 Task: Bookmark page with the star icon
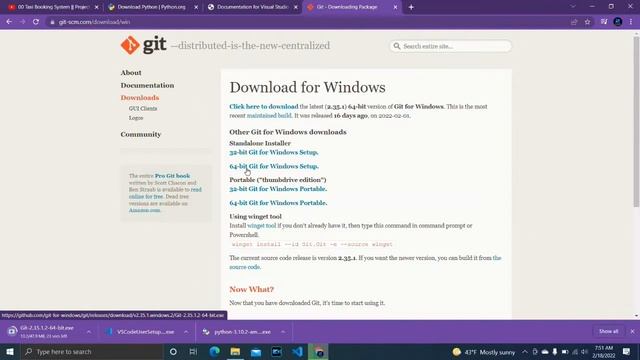tap(587, 22)
